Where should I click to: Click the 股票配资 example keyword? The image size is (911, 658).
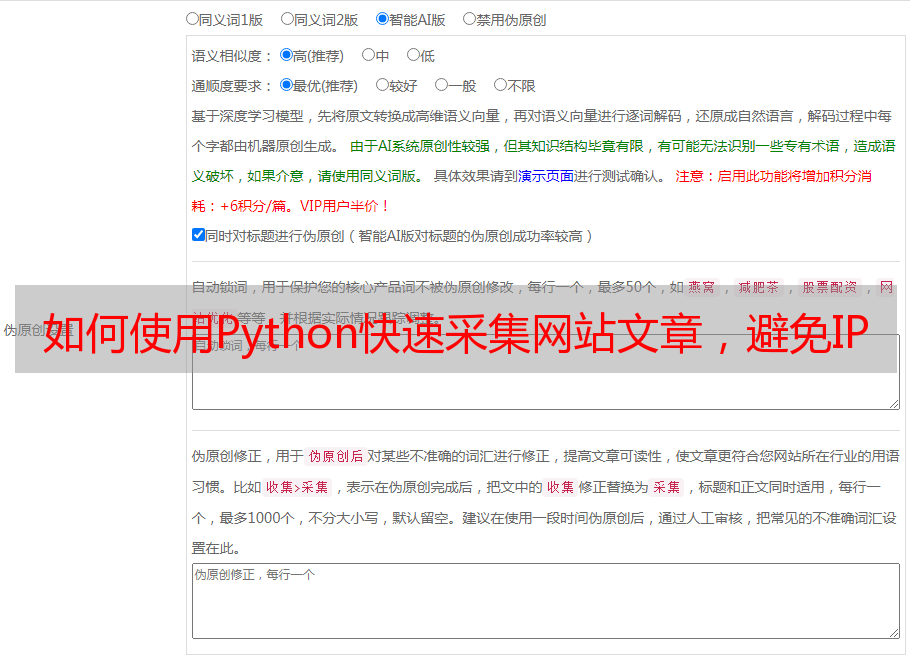tap(830, 287)
